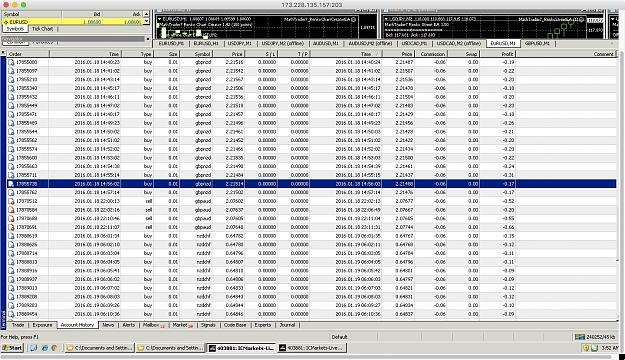
Task: Sort by the Symbol column header
Action: pyautogui.click(x=197, y=54)
